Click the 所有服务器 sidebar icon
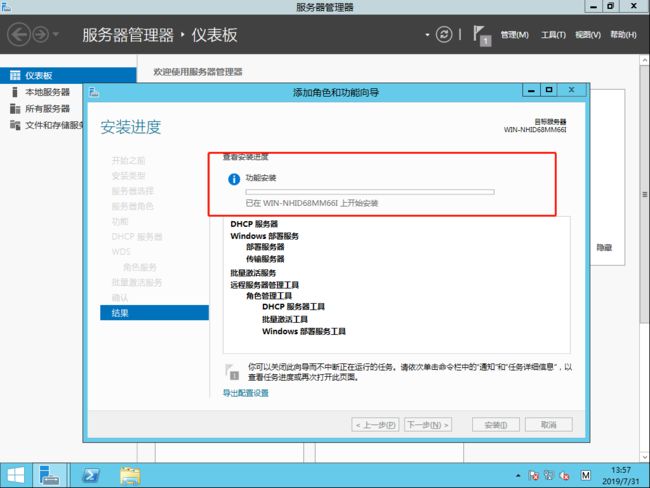The image size is (650, 488). (15, 109)
